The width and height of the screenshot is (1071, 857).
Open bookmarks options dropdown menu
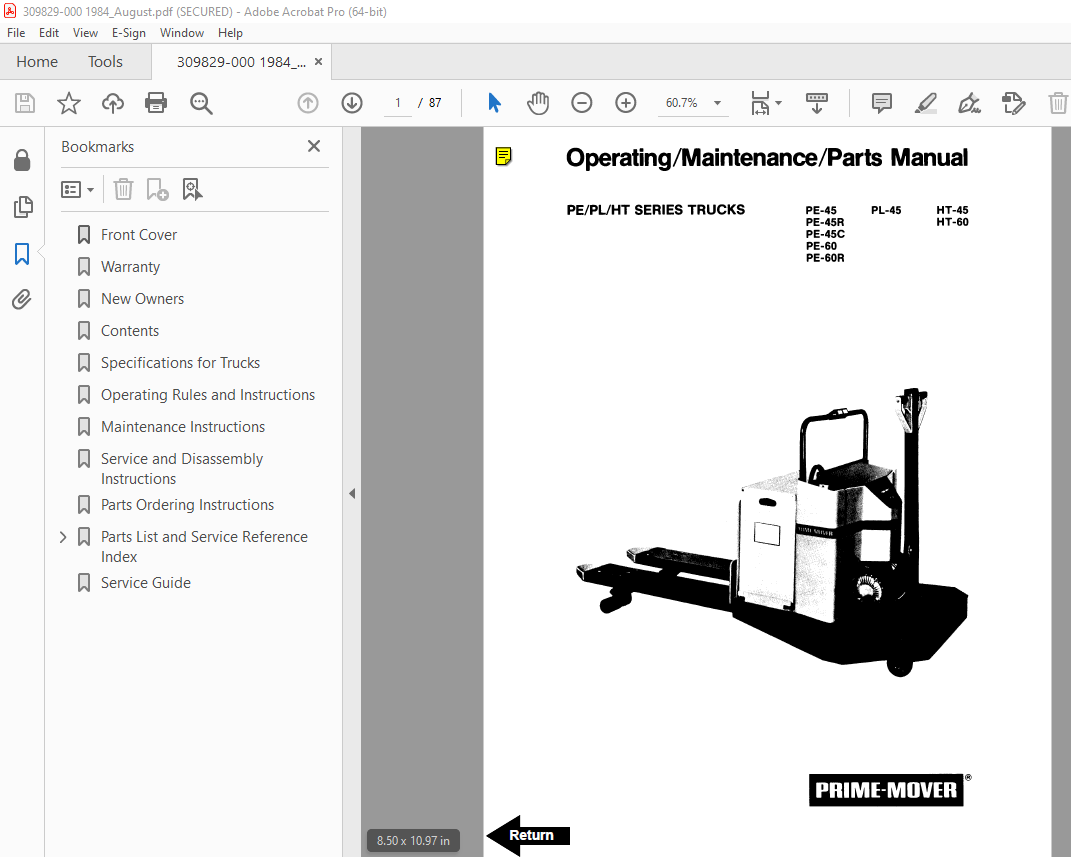[x=77, y=189]
